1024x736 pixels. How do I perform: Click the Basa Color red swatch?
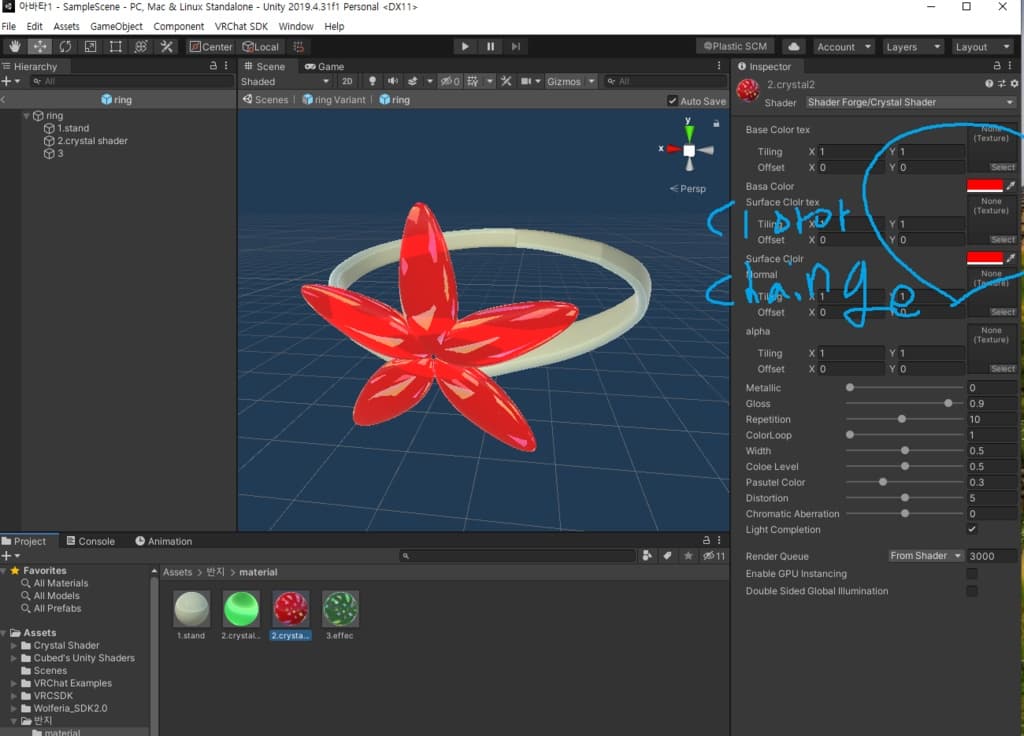pyautogui.click(x=984, y=186)
